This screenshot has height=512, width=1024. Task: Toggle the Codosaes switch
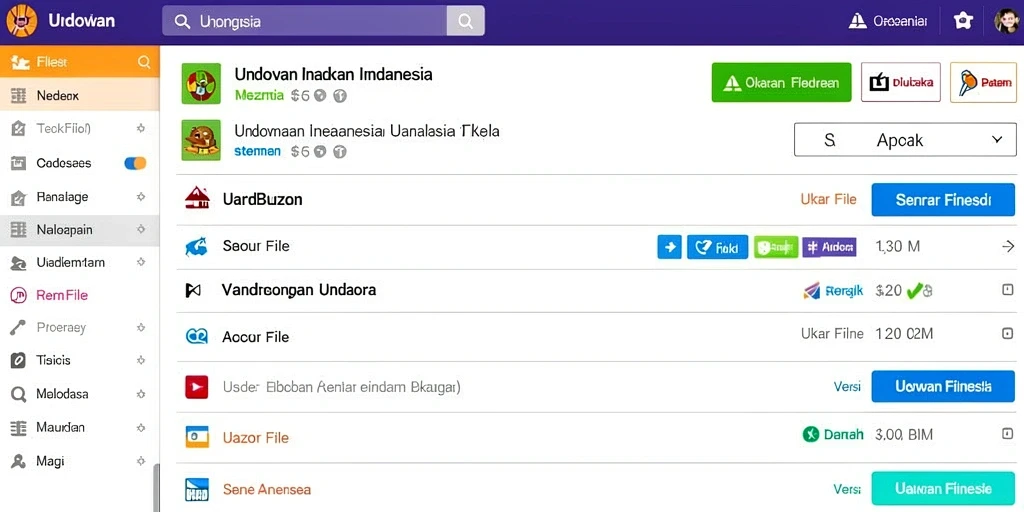tap(135, 163)
